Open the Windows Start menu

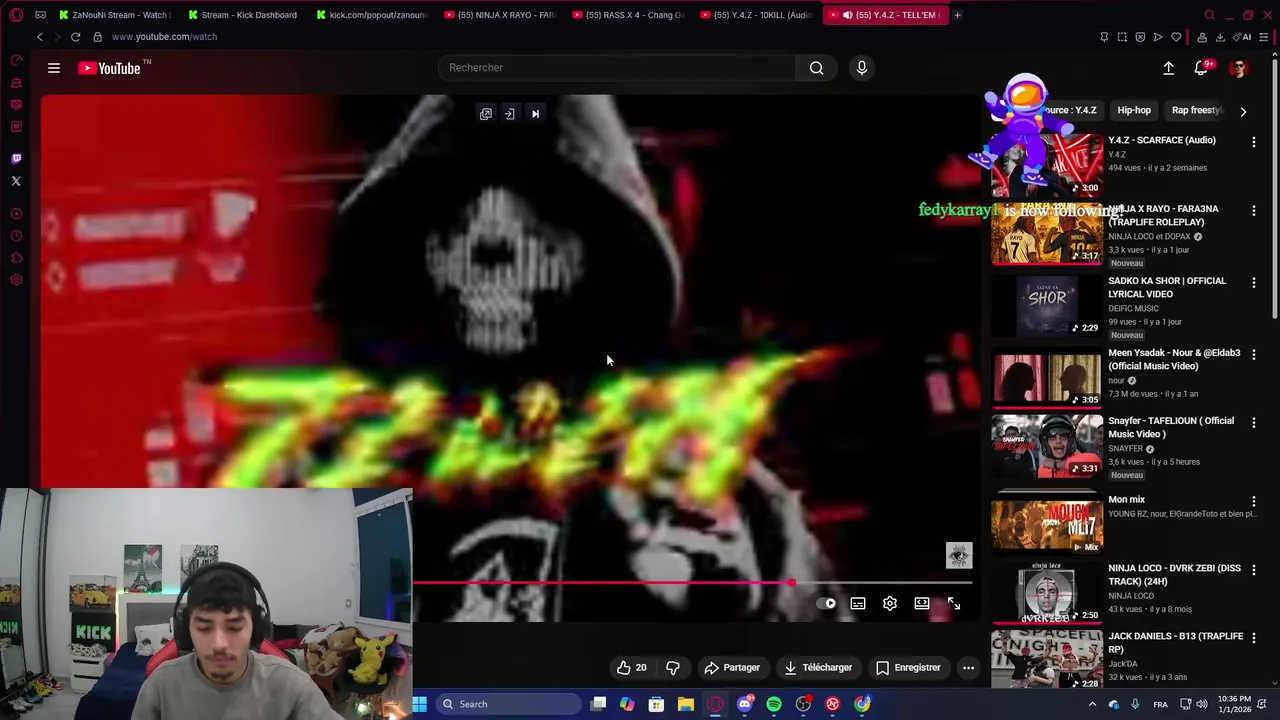420,704
